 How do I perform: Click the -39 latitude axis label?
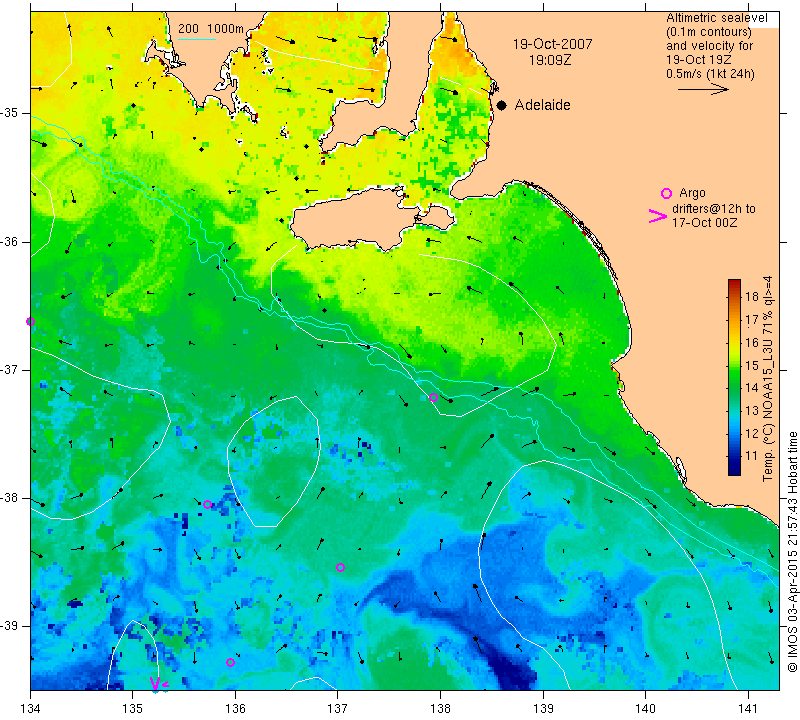tap(10, 626)
